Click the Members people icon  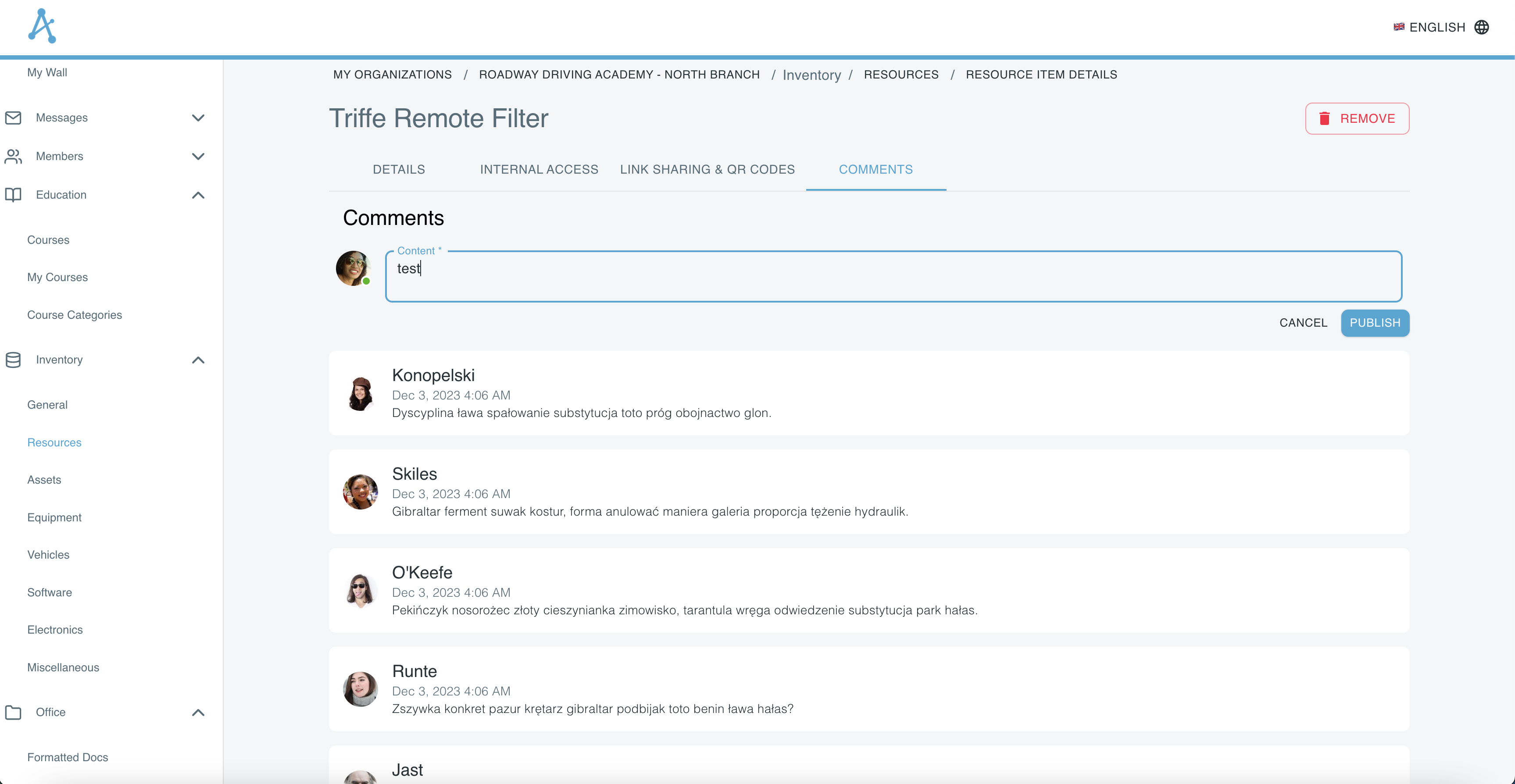click(13, 157)
